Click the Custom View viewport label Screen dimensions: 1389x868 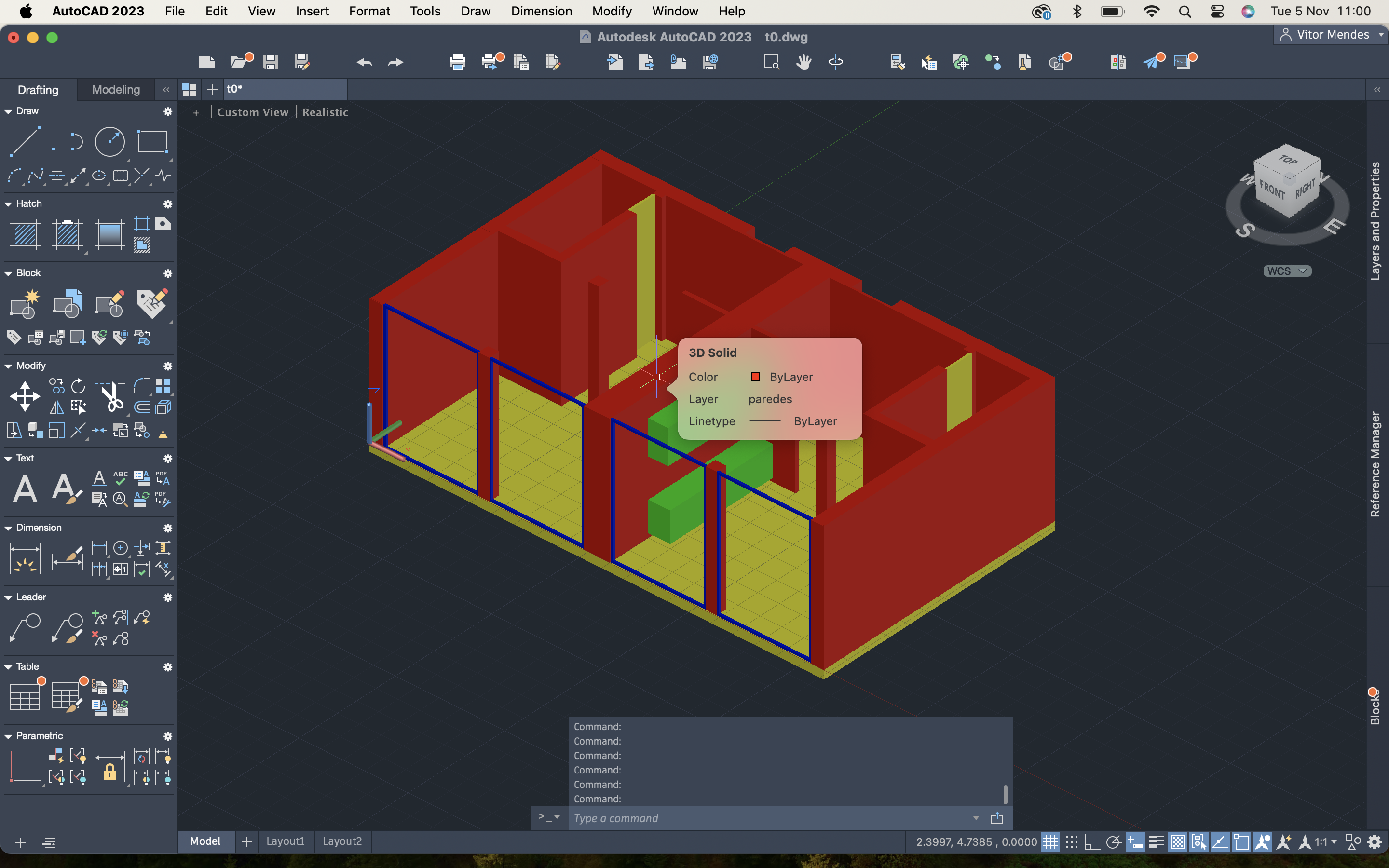tap(253, 112)
